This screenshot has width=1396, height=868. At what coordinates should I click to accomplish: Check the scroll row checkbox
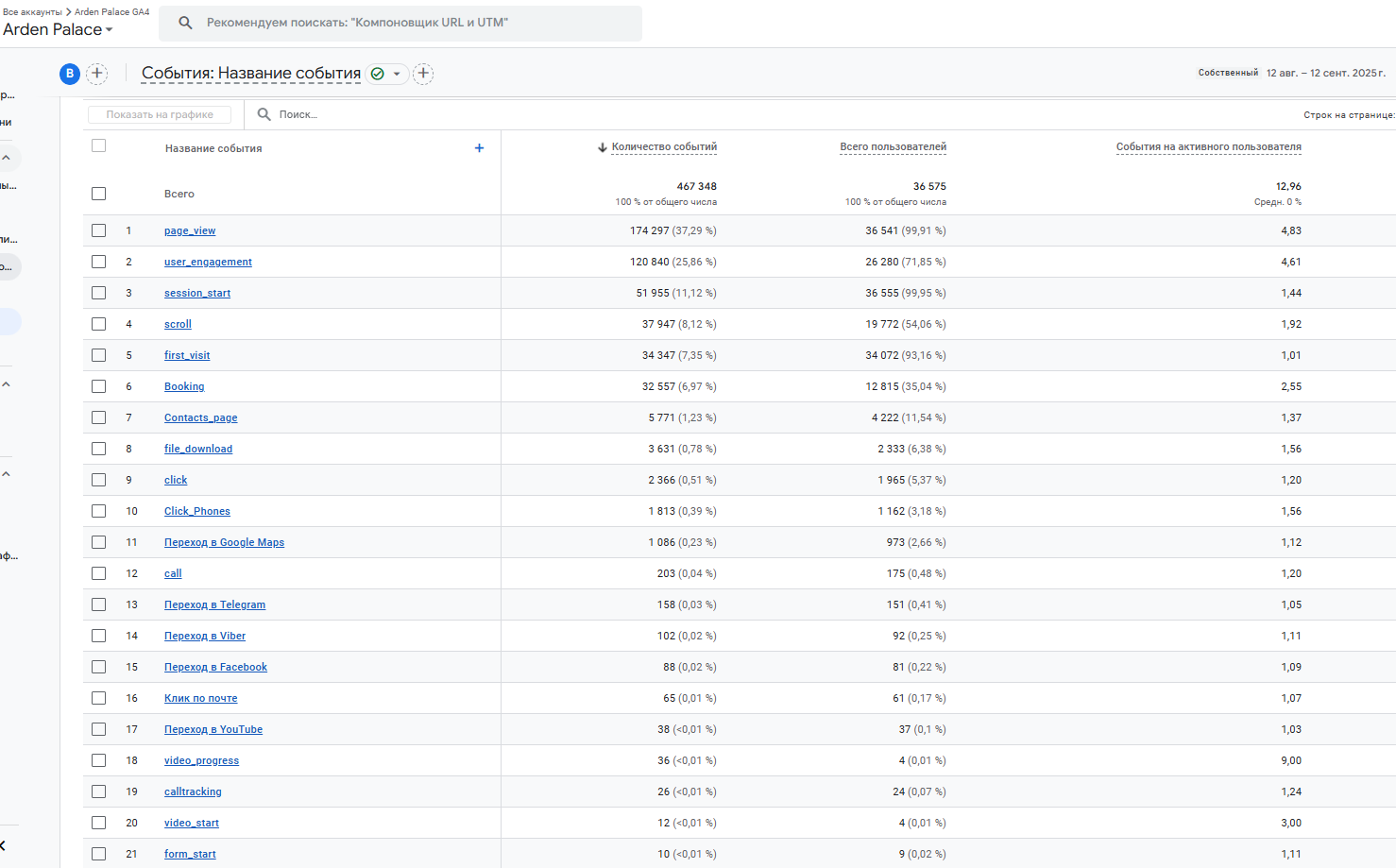[99, 324]
